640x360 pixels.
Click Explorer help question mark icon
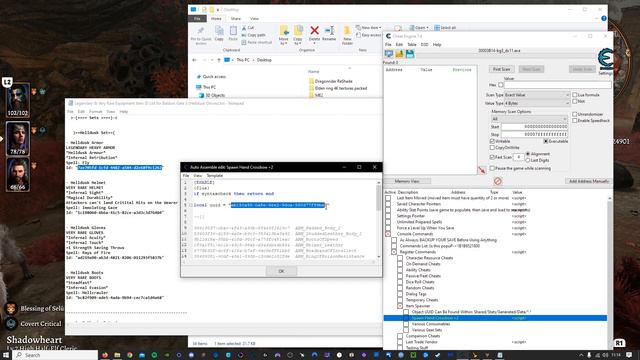pyautogui.click(x=604, y=18)
